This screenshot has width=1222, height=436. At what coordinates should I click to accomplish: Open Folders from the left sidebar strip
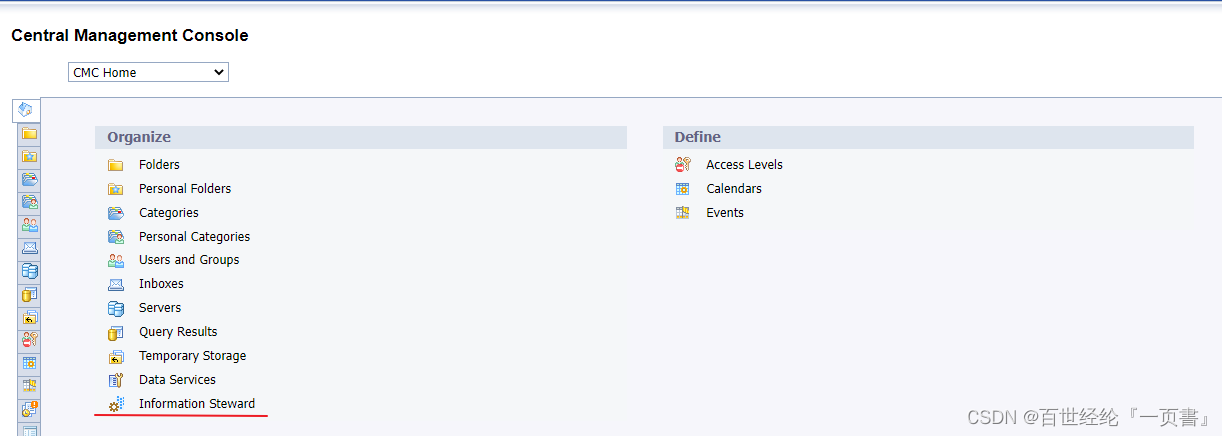30,133
